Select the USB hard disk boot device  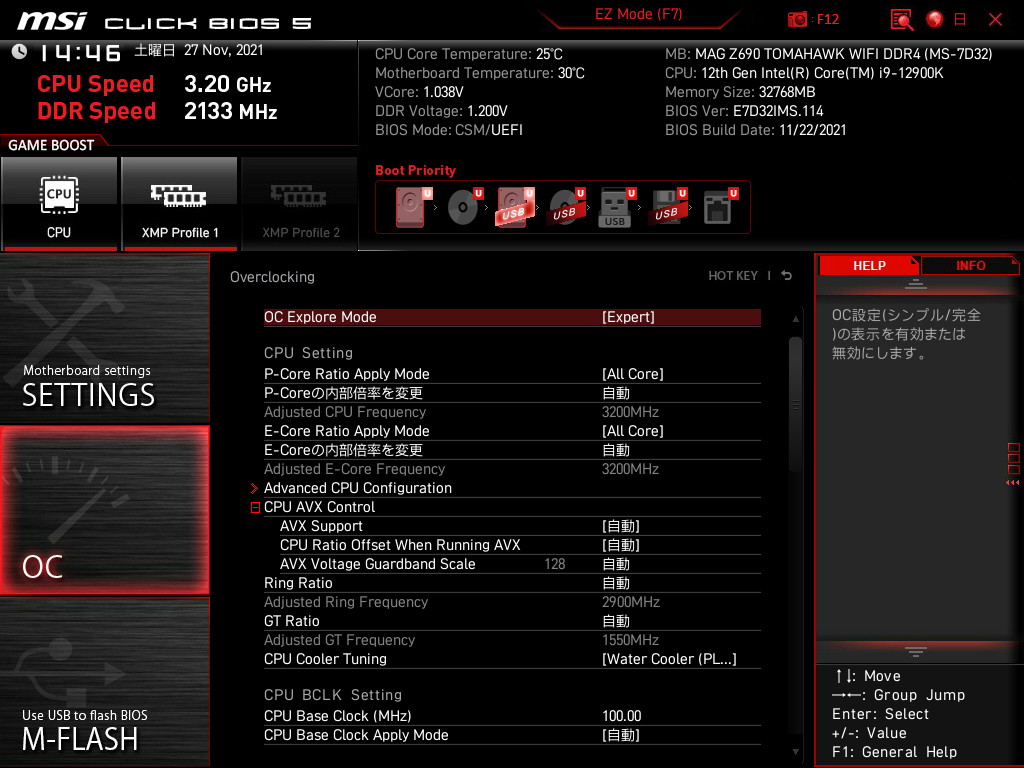[515, 207]
